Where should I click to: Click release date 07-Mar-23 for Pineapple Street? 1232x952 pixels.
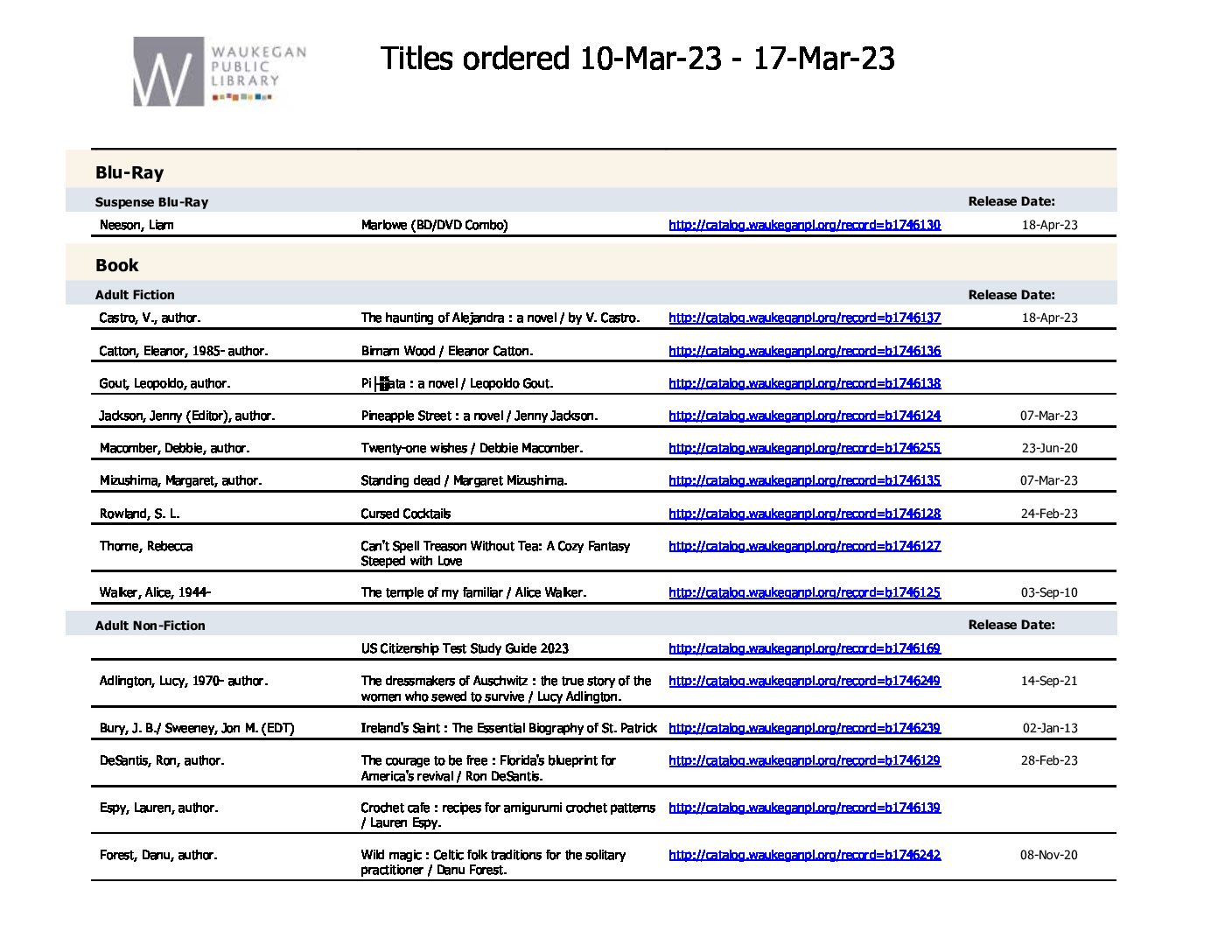click(1049, 416)
